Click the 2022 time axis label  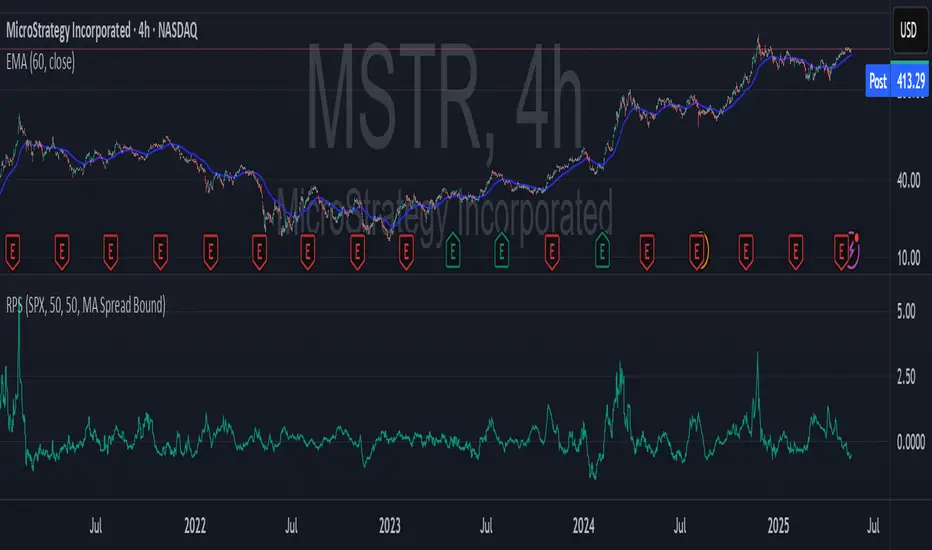pos(195,526)
